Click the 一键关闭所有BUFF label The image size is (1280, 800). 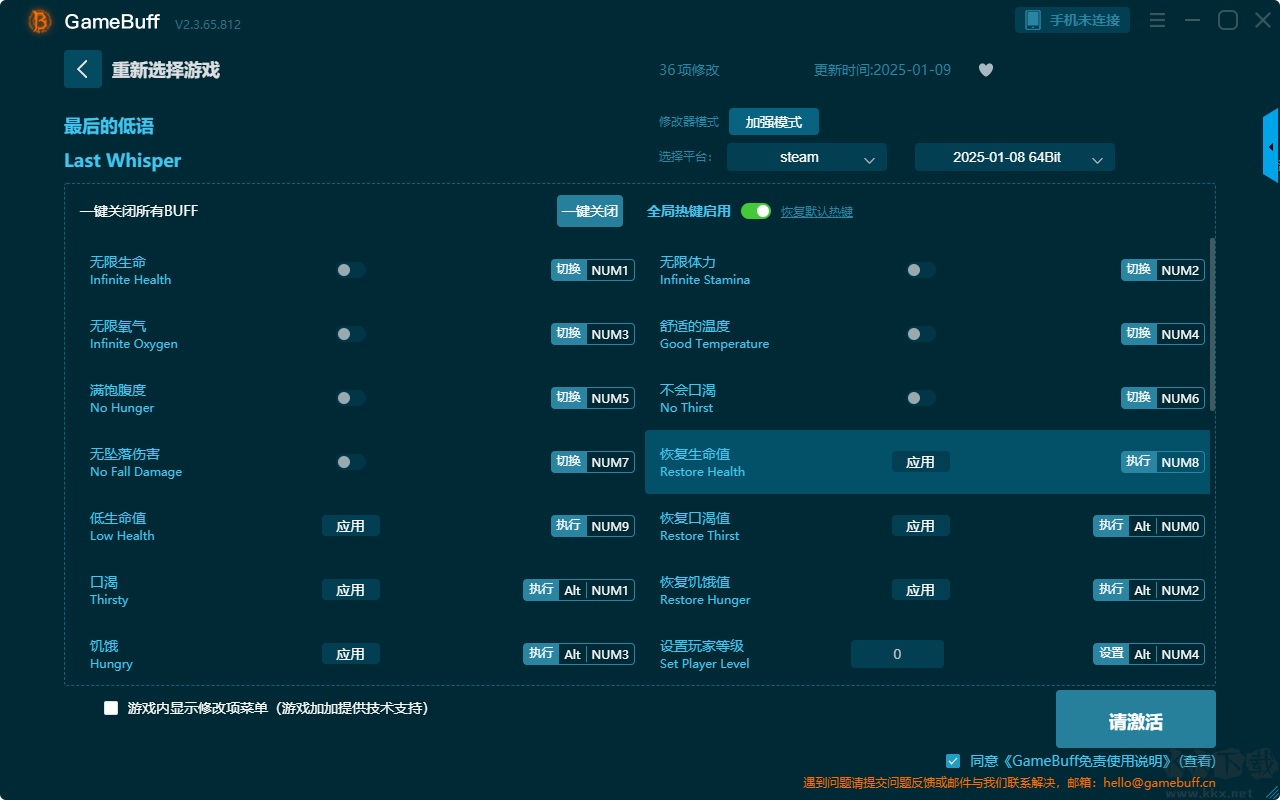coord(139,211)
